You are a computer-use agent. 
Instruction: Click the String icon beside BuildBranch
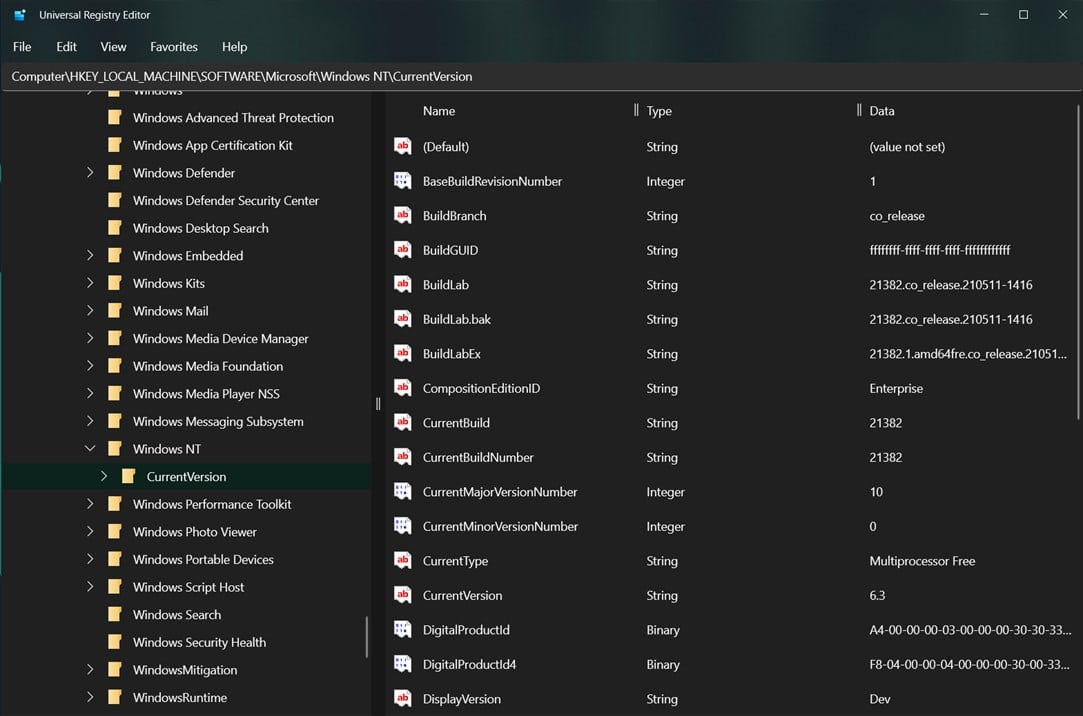[401, 215]
